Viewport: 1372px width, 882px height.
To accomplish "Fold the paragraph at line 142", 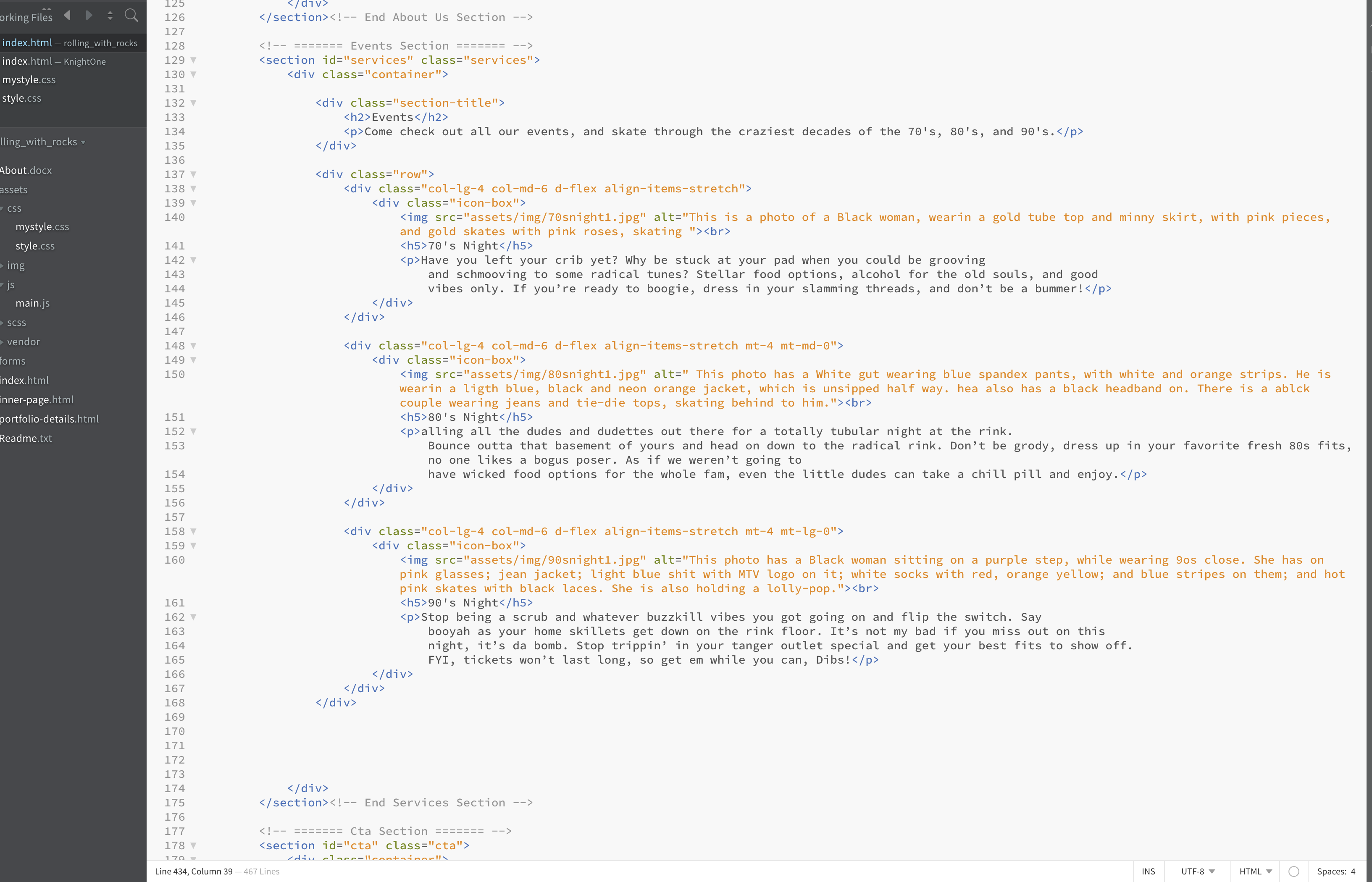I will pyautogui.click(x=194, y=260).
